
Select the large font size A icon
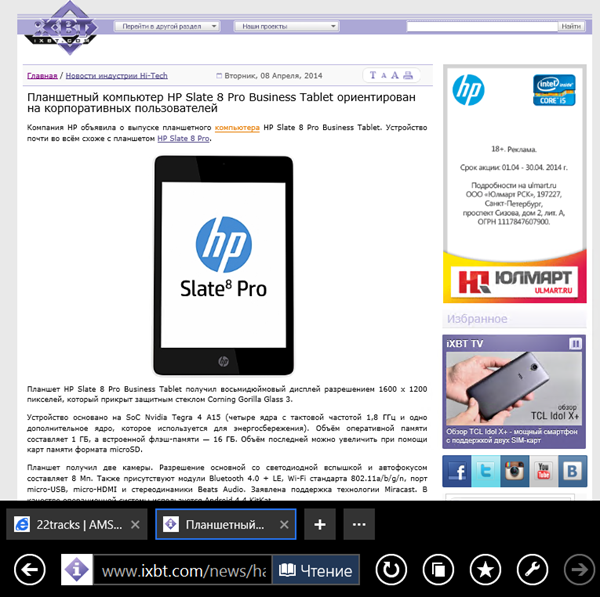(395, 75)
